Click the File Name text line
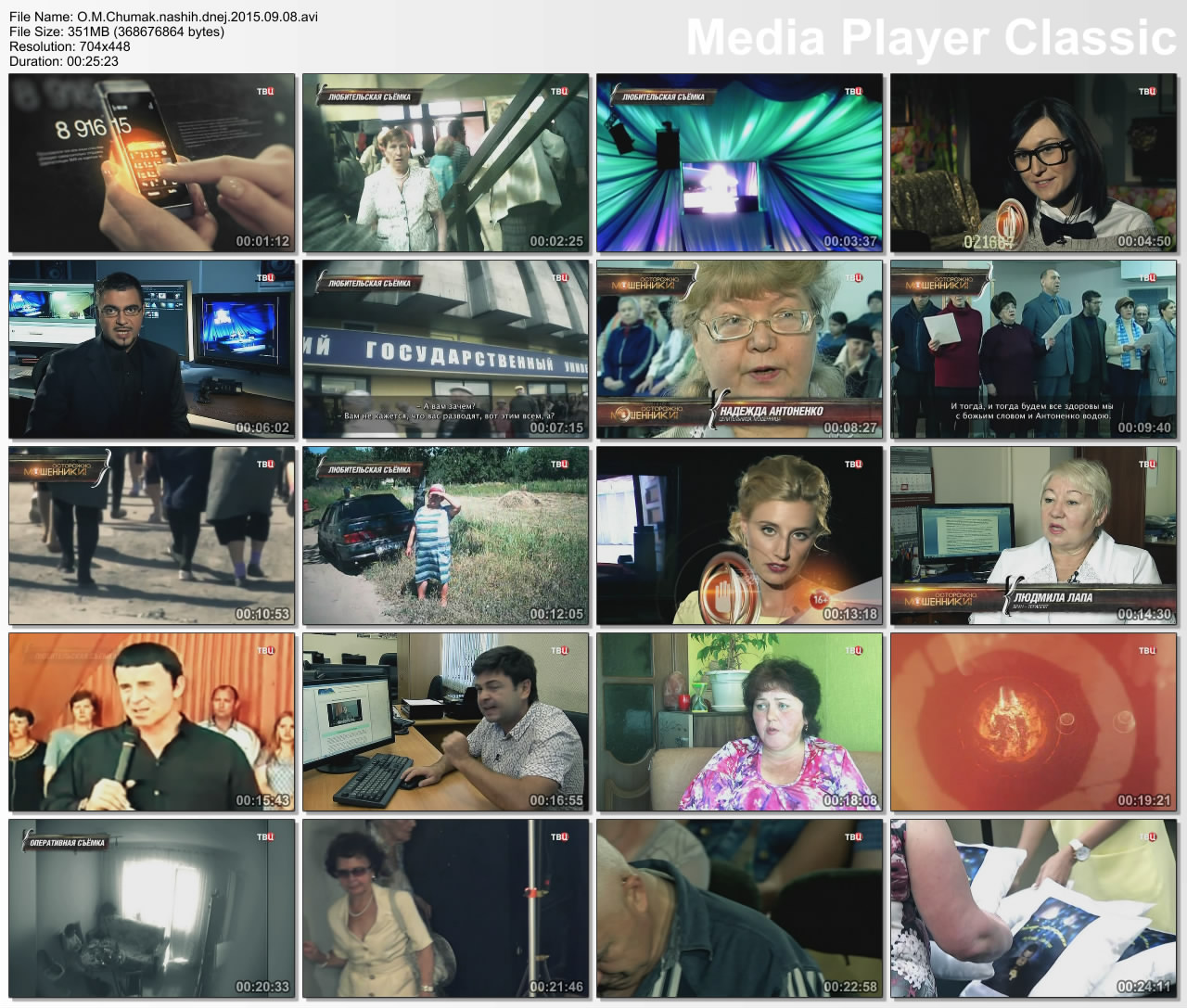Screen dimensions: 1187x1008 163,17
